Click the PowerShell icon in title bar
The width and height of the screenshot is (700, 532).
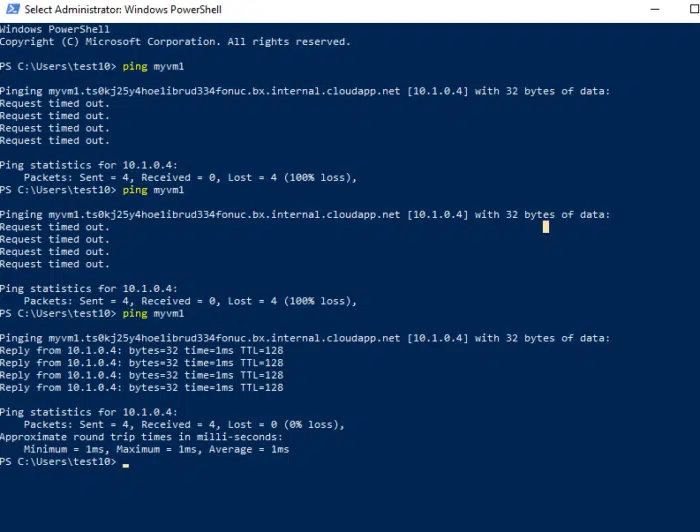click(10, 8)
